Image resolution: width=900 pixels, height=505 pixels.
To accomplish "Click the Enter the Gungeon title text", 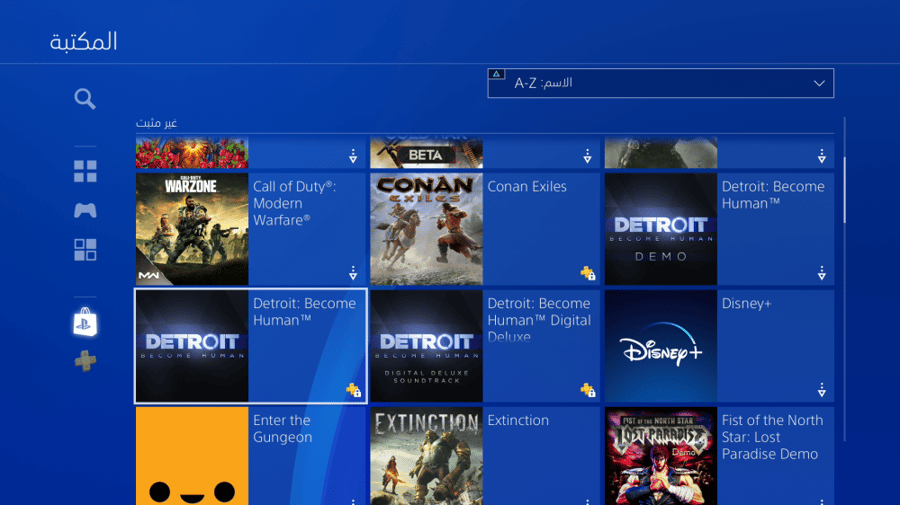I will [x=283, y=429].
